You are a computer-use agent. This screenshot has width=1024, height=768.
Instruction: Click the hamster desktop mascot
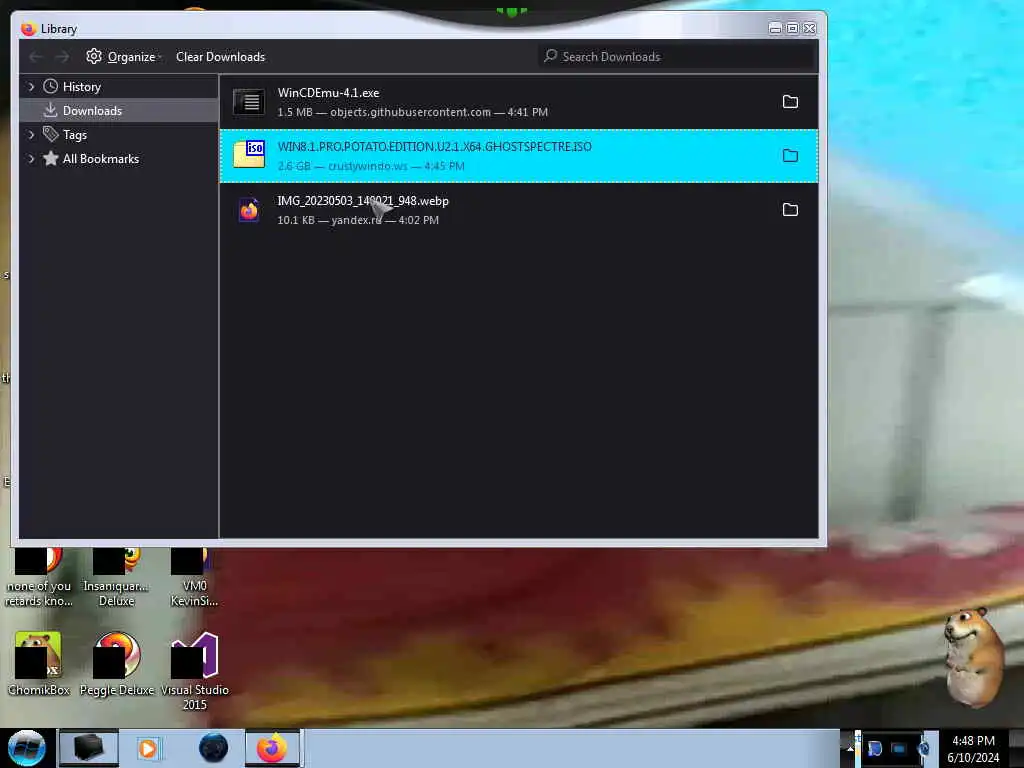click(x=974, y=656)
